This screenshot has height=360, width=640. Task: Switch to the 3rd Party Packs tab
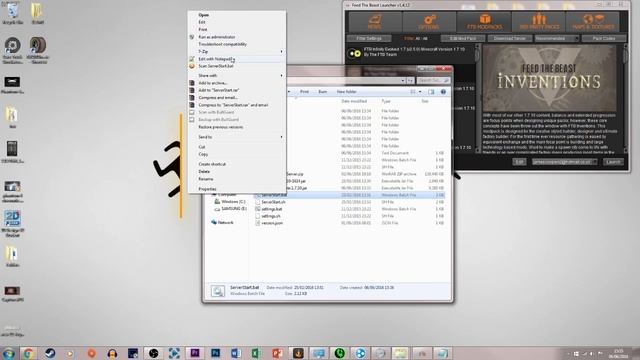pyautogui.click(x=538, y=22)
